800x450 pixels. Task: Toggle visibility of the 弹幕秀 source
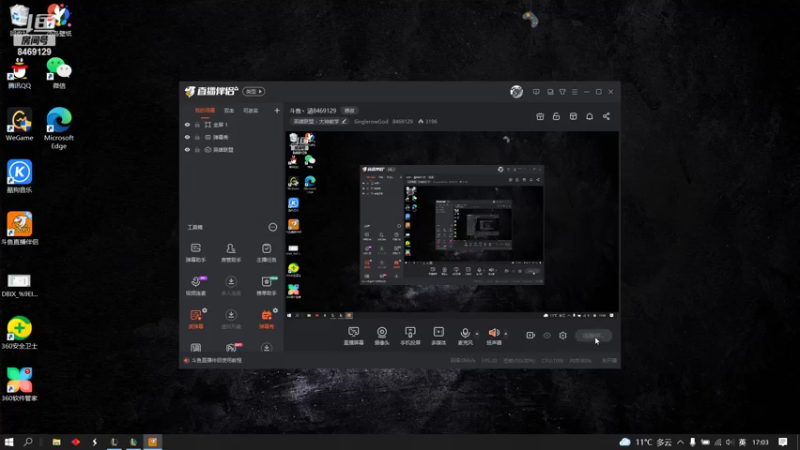coord(187,137)
